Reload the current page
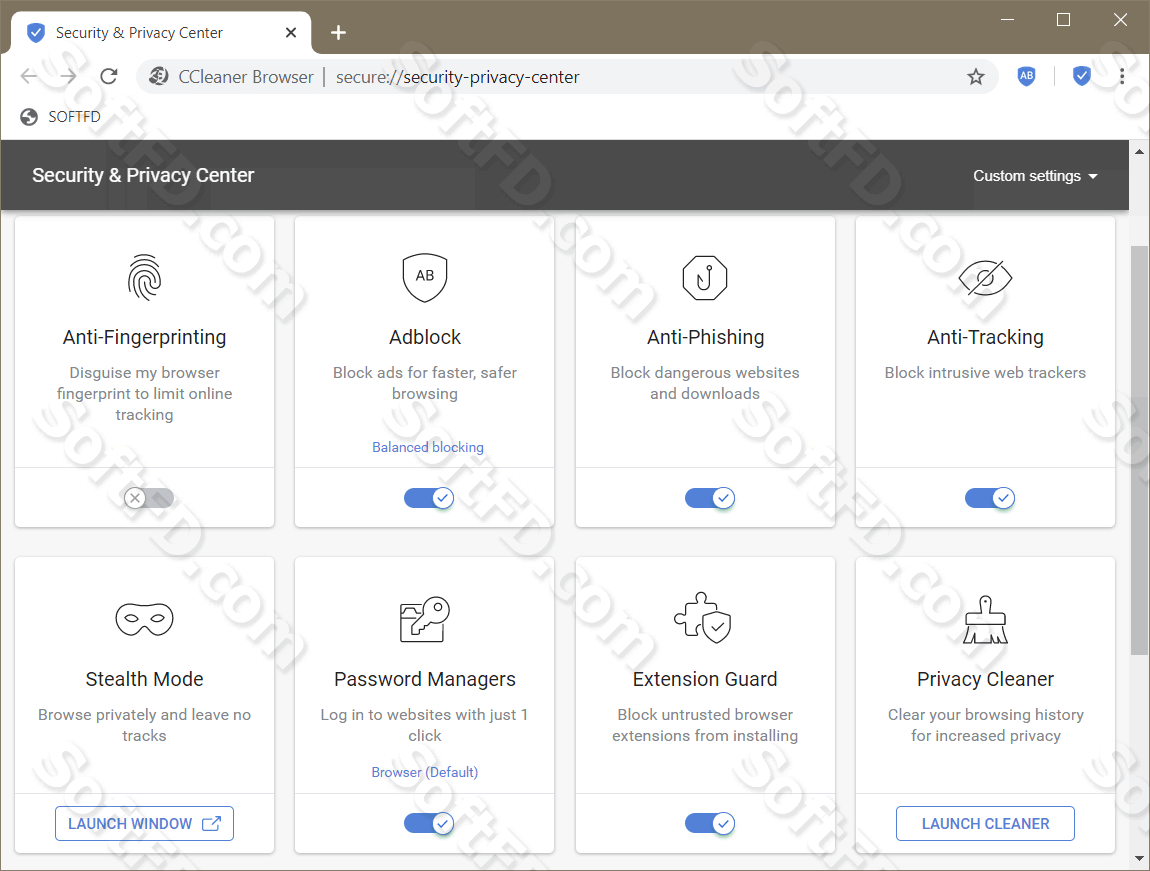The image size is (1150, 871). coord(109,76)
